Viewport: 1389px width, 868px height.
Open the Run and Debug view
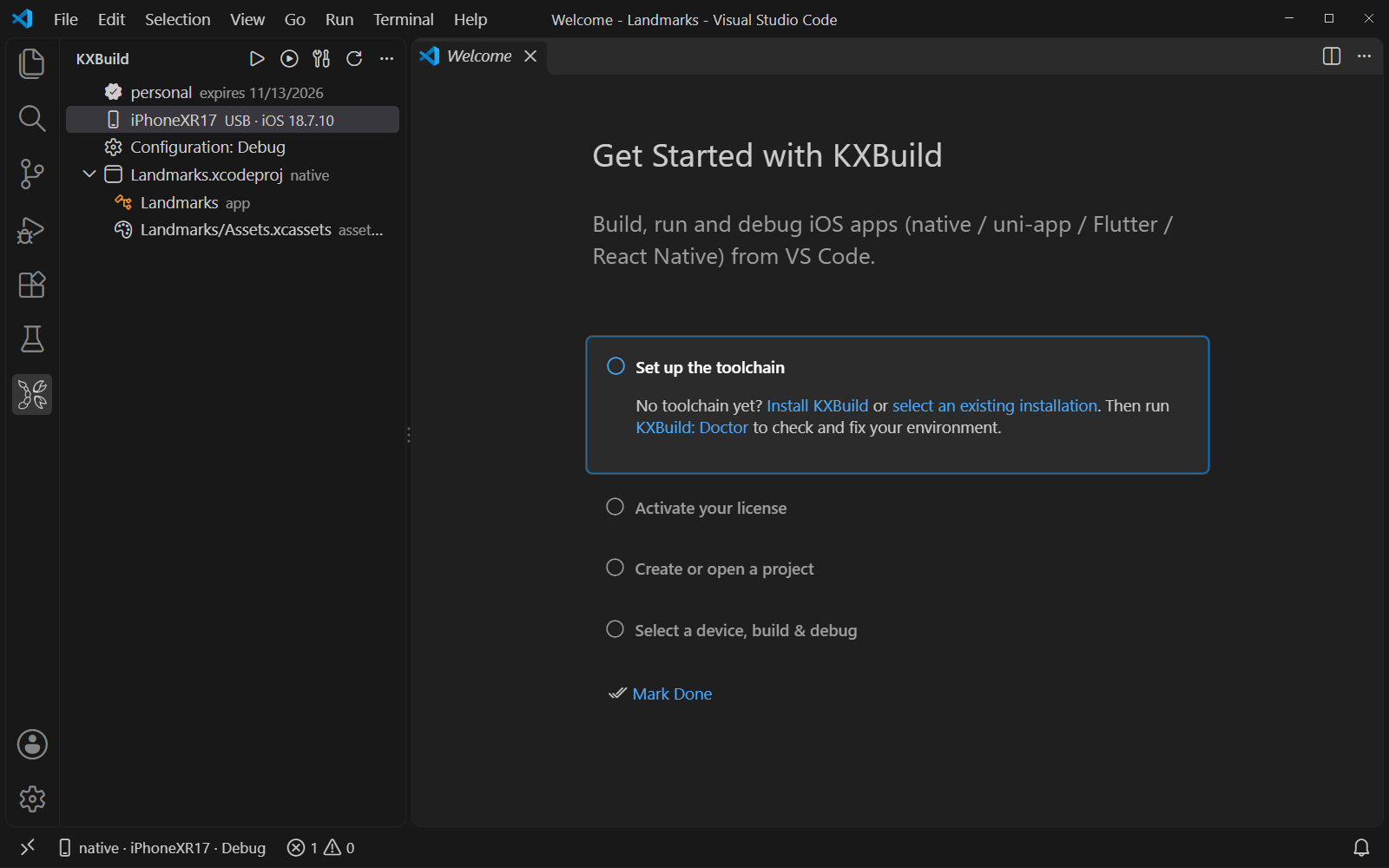[32, 230]
